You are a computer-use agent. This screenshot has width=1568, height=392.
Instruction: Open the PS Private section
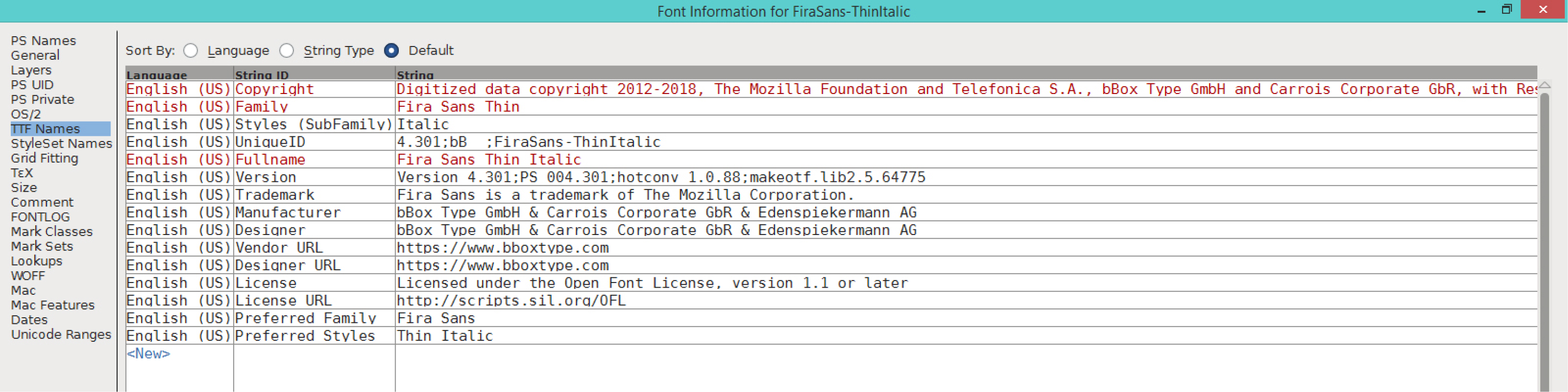coord(43,99)
